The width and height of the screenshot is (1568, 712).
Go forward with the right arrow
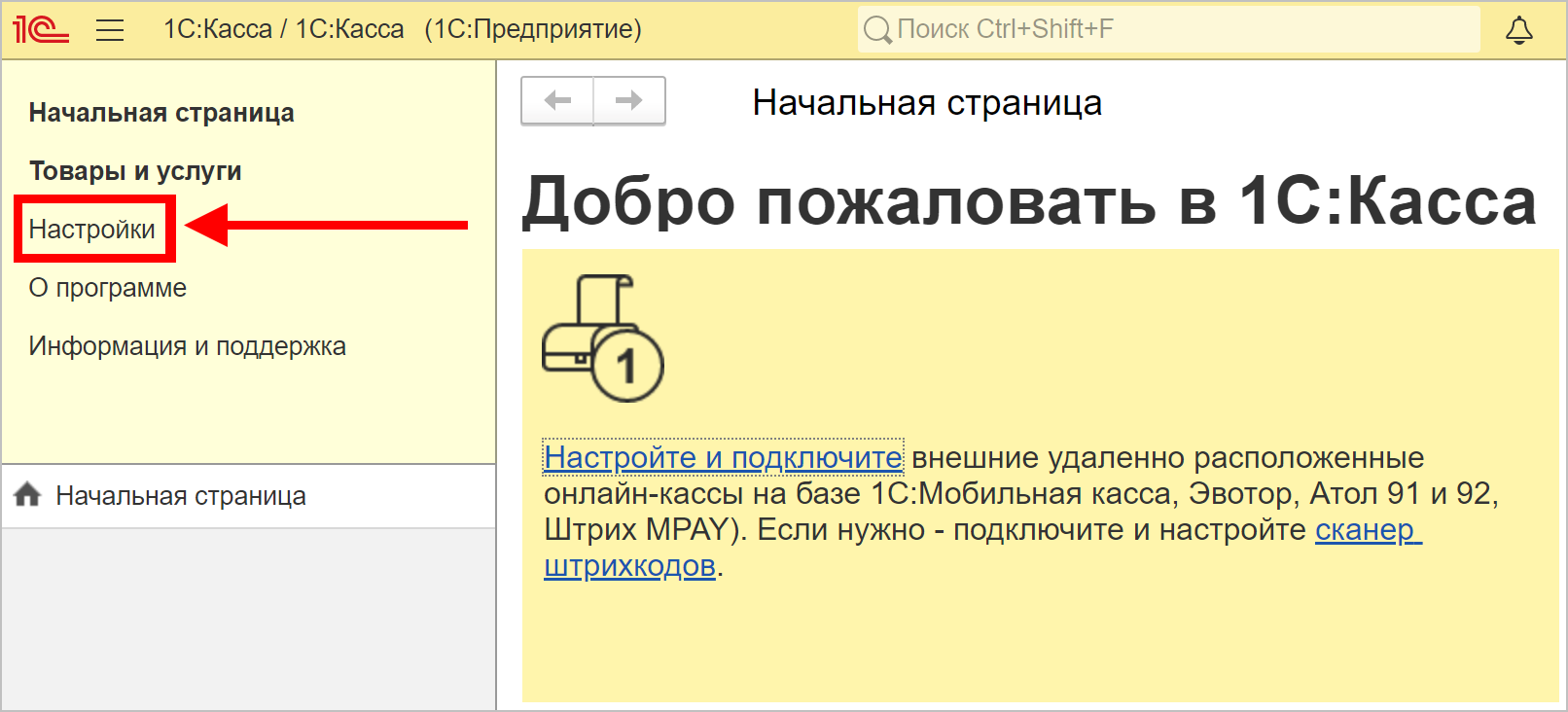pos(629,100)
